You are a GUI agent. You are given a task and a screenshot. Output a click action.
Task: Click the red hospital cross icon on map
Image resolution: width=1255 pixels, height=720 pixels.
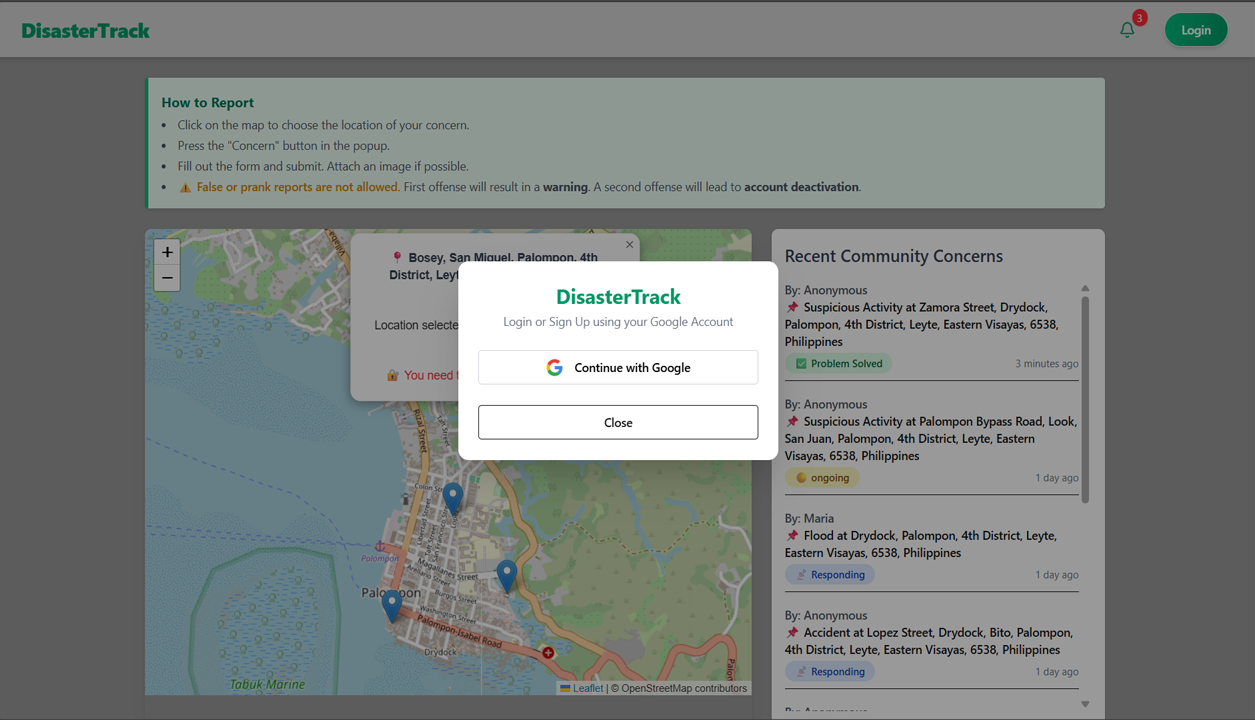(548, 653)
